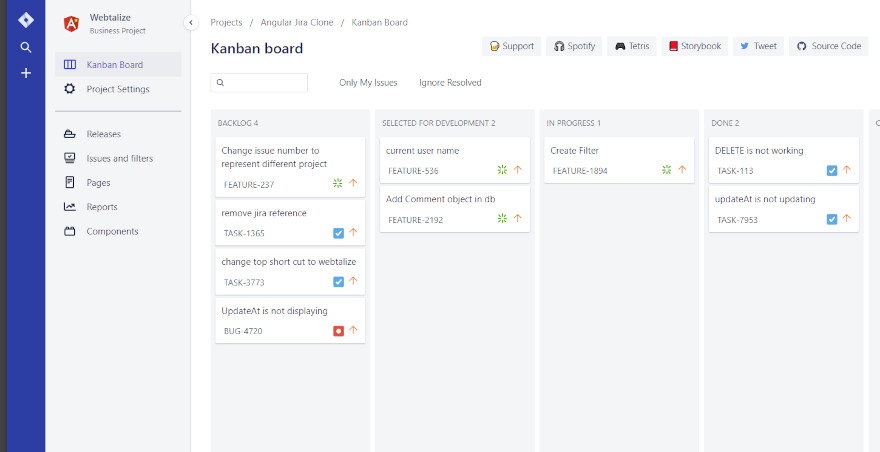The height and width of the screenshot is (452, 880).
Task: Click the Reports chart icon
Action: [70, 207]
